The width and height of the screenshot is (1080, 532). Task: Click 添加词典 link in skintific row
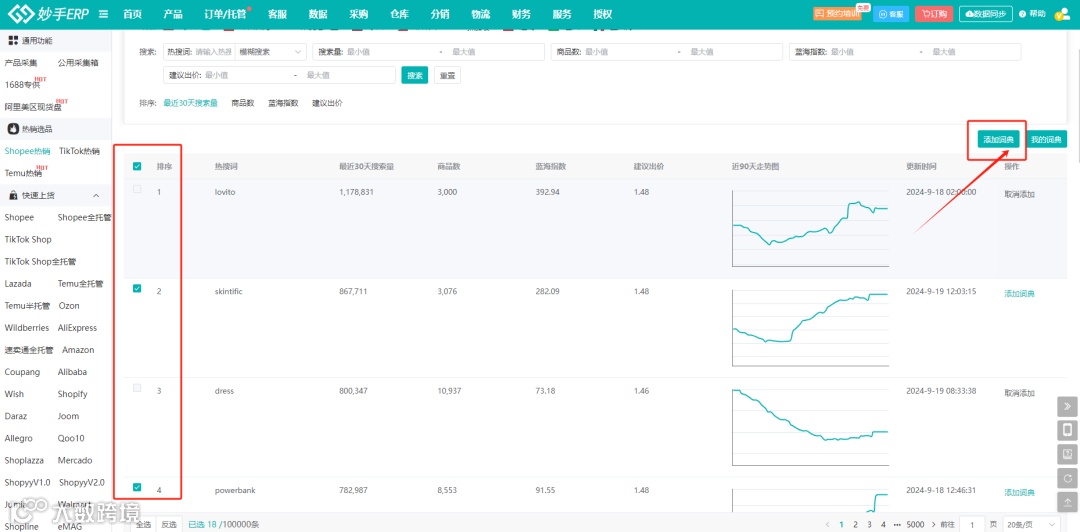1019,294
